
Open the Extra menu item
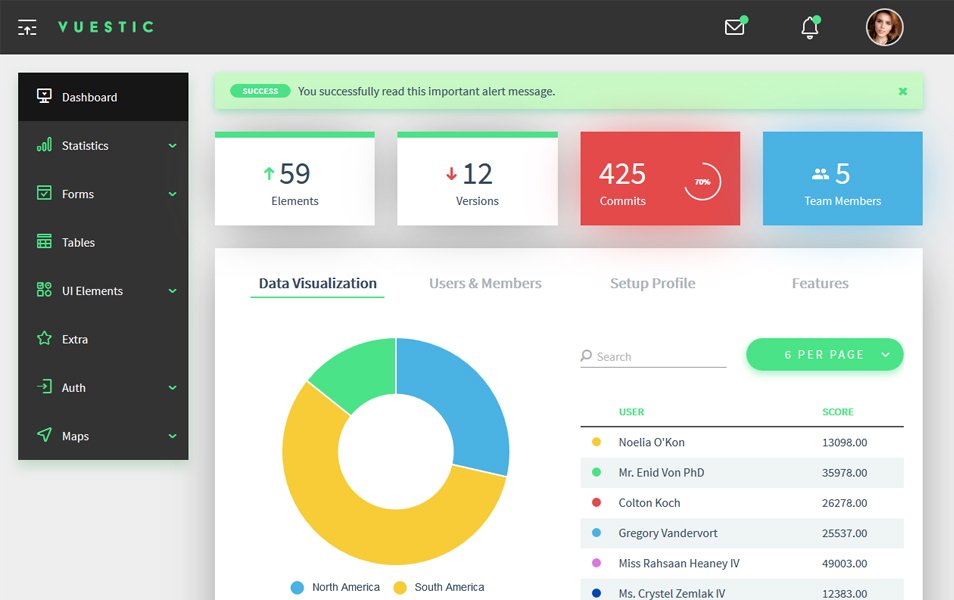103,339
